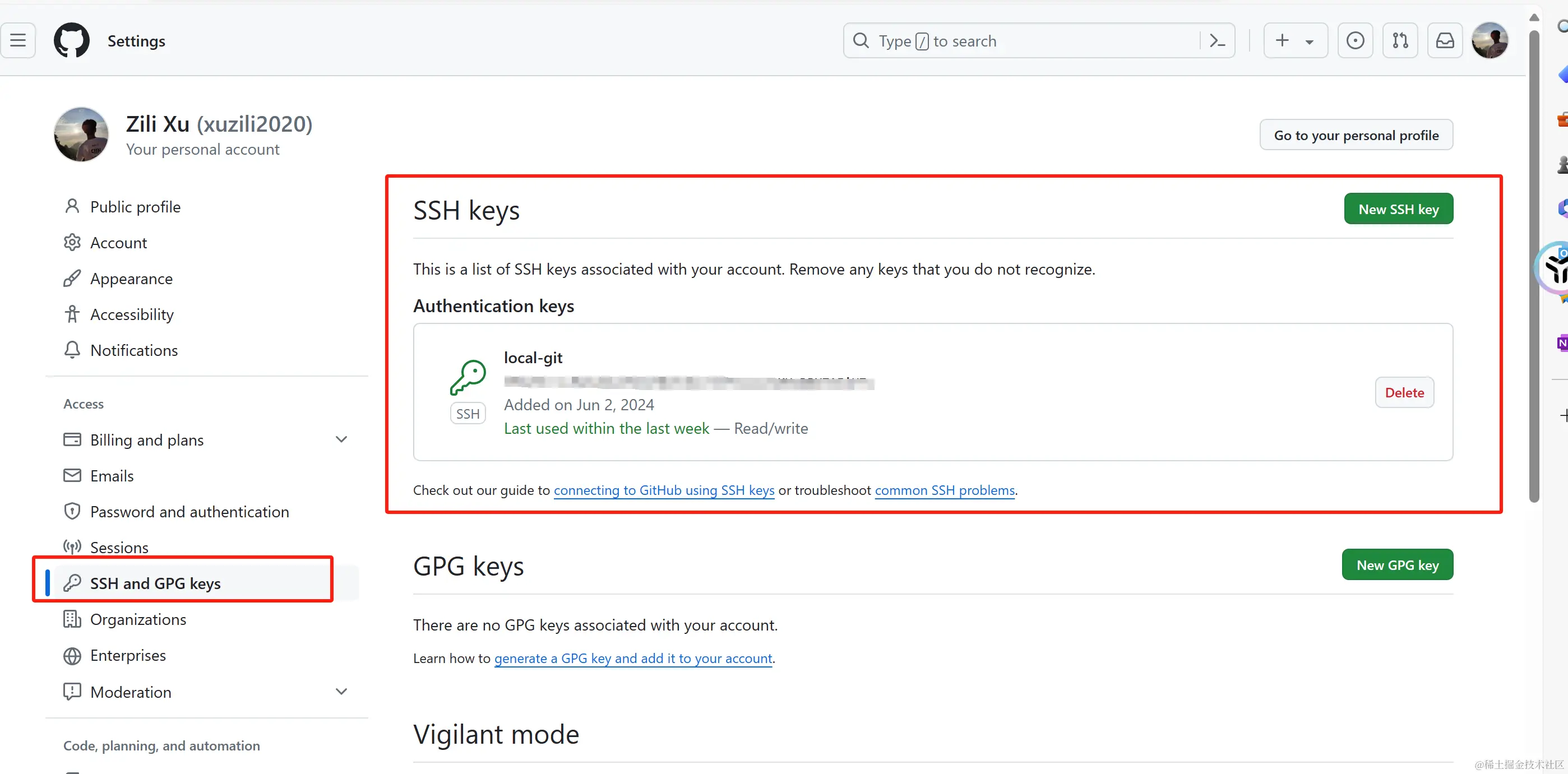Image resolution: width=1568 pixels, height=774 pixels.
Task: Click the user avatar in top bar
Action: coord(1490,41)
